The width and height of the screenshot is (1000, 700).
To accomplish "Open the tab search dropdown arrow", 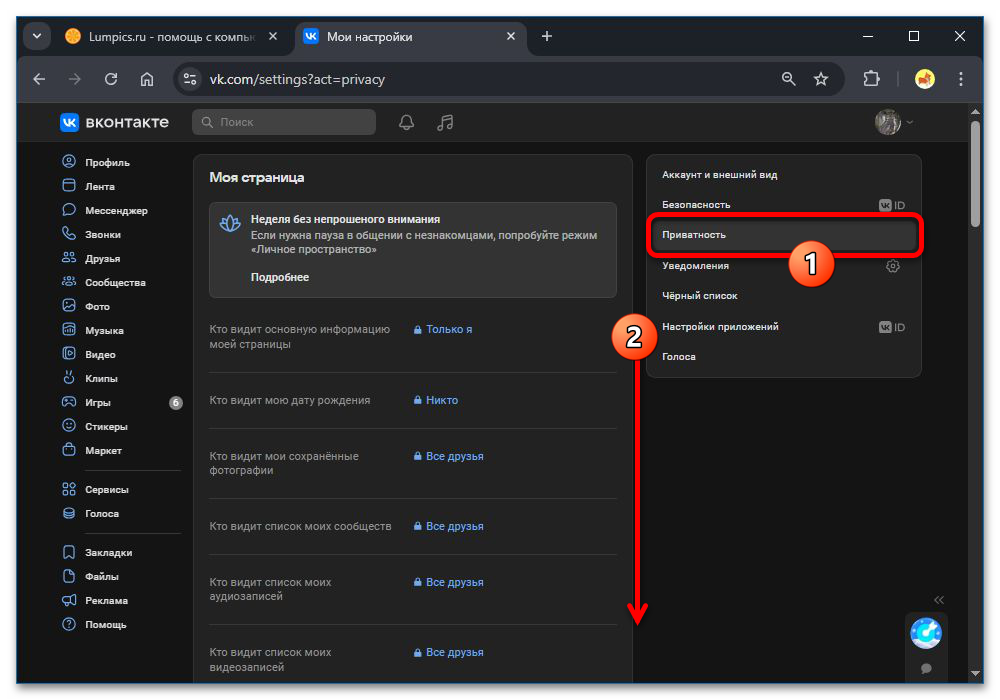I will coord(37,36).
